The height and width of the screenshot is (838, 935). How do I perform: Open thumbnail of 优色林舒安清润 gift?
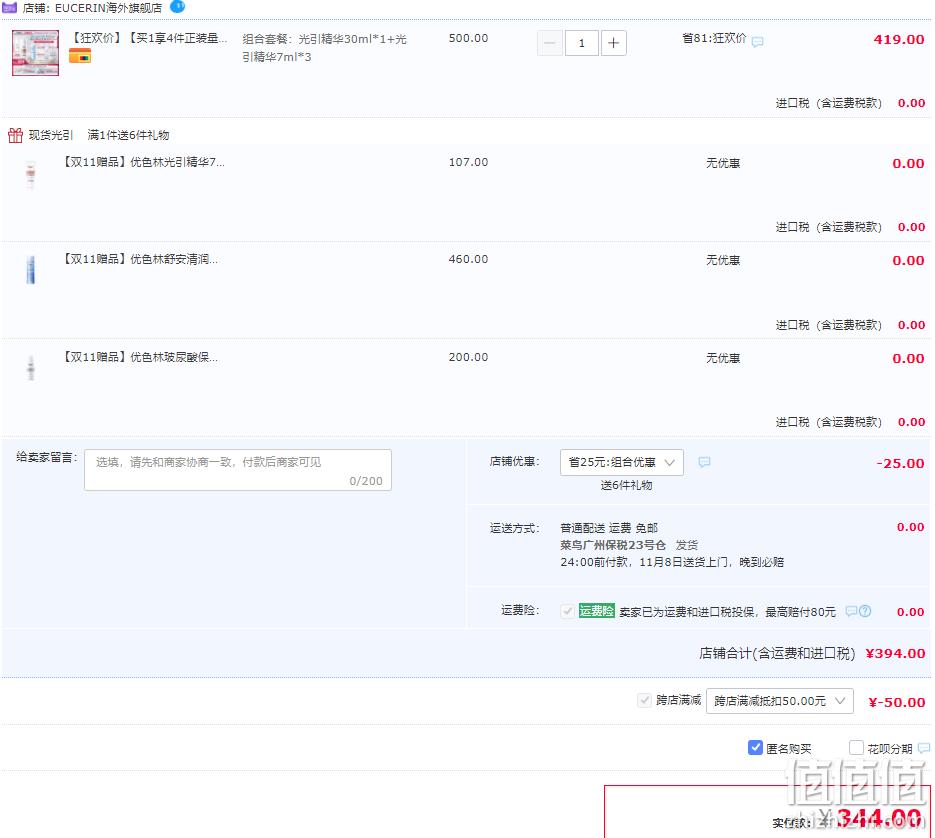[30, 270]
